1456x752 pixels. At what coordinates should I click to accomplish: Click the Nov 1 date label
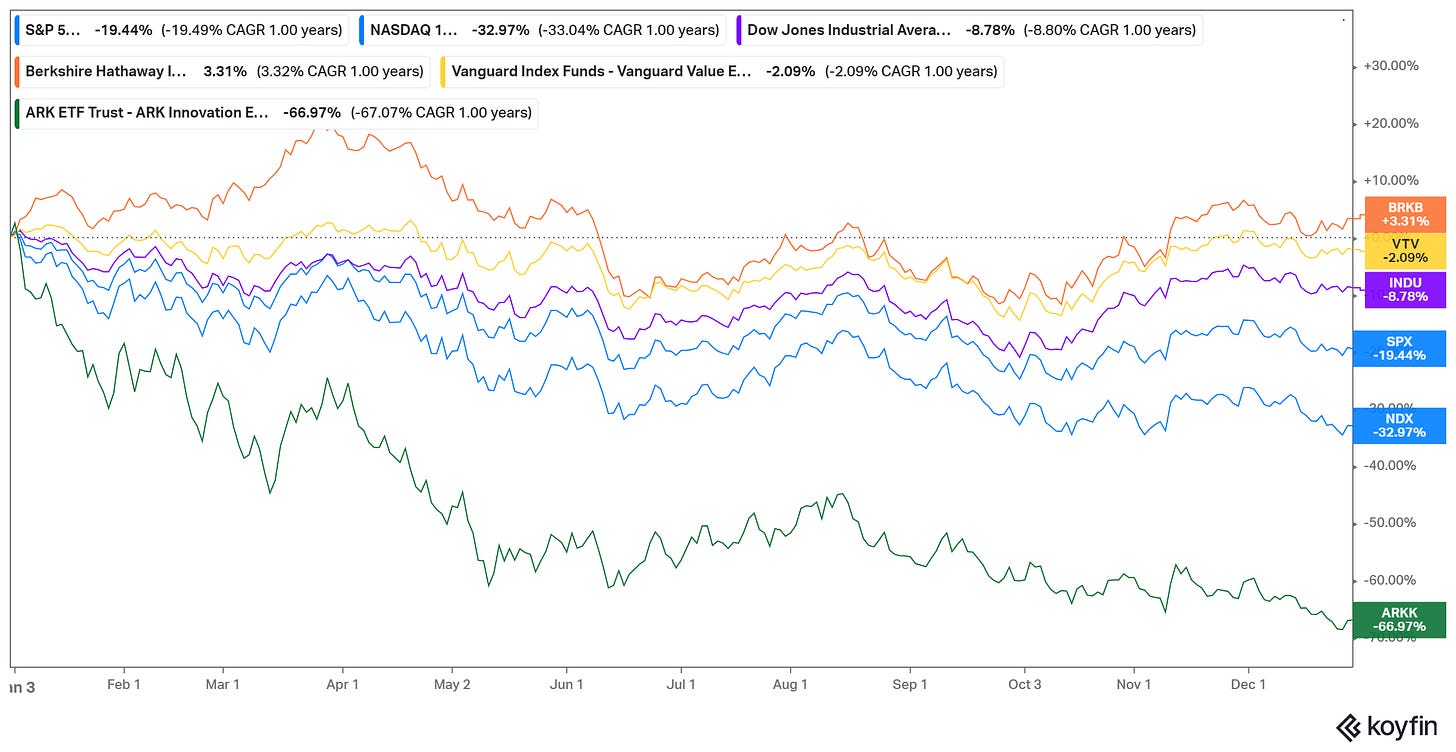1134,685
